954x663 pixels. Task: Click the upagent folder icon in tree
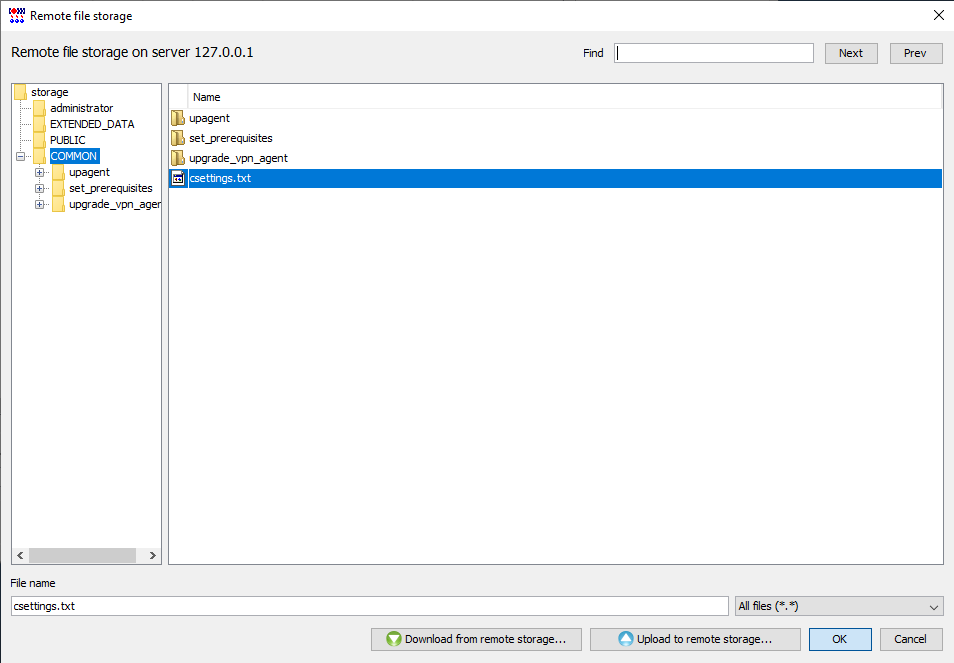(58, 172)
